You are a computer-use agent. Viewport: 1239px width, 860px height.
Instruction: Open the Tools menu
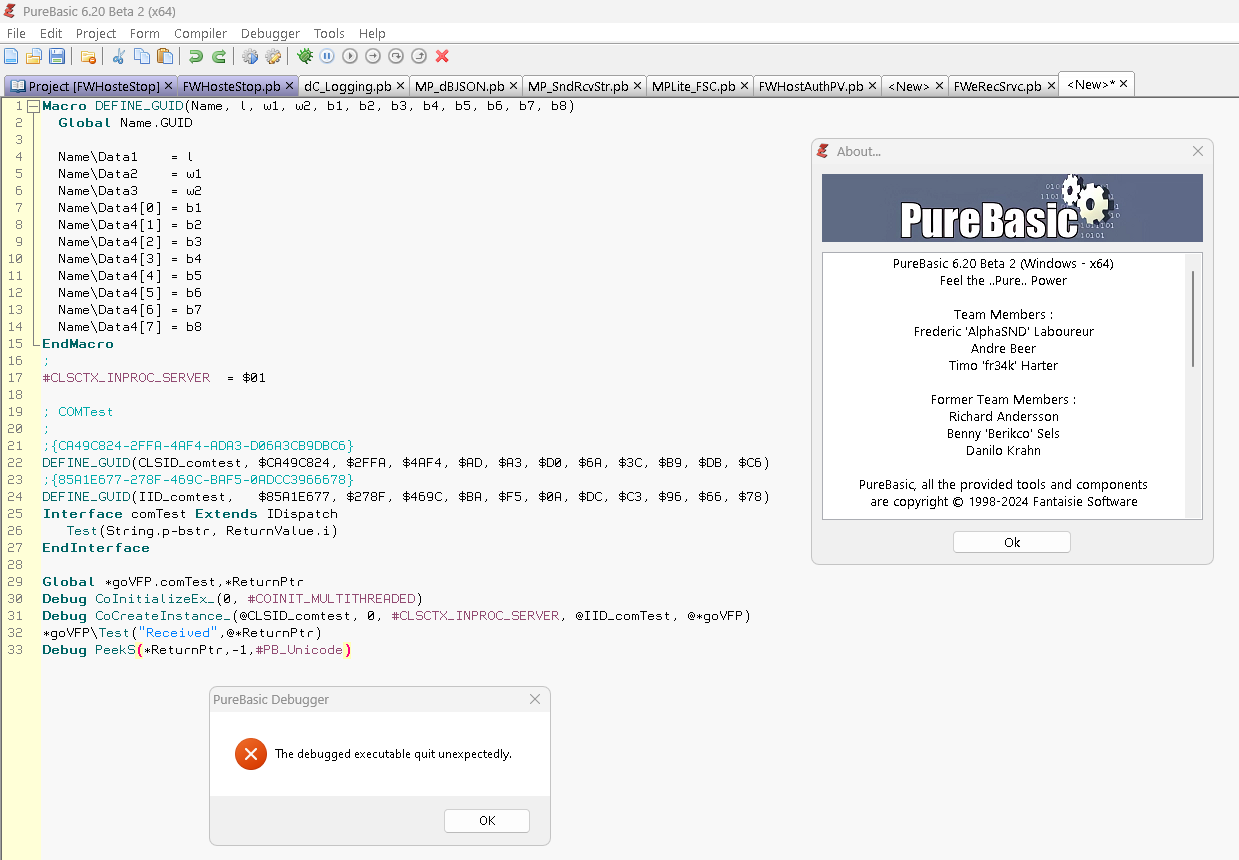329,33
